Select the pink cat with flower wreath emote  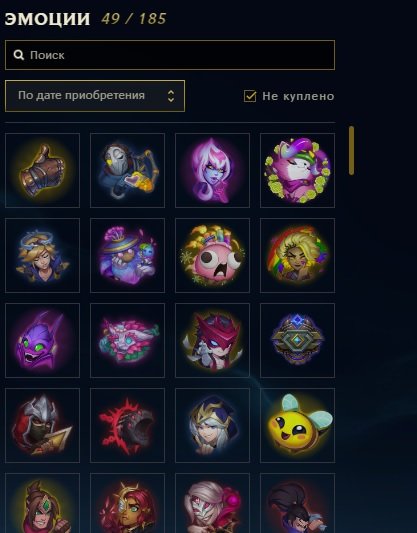(x=297, y=170)
